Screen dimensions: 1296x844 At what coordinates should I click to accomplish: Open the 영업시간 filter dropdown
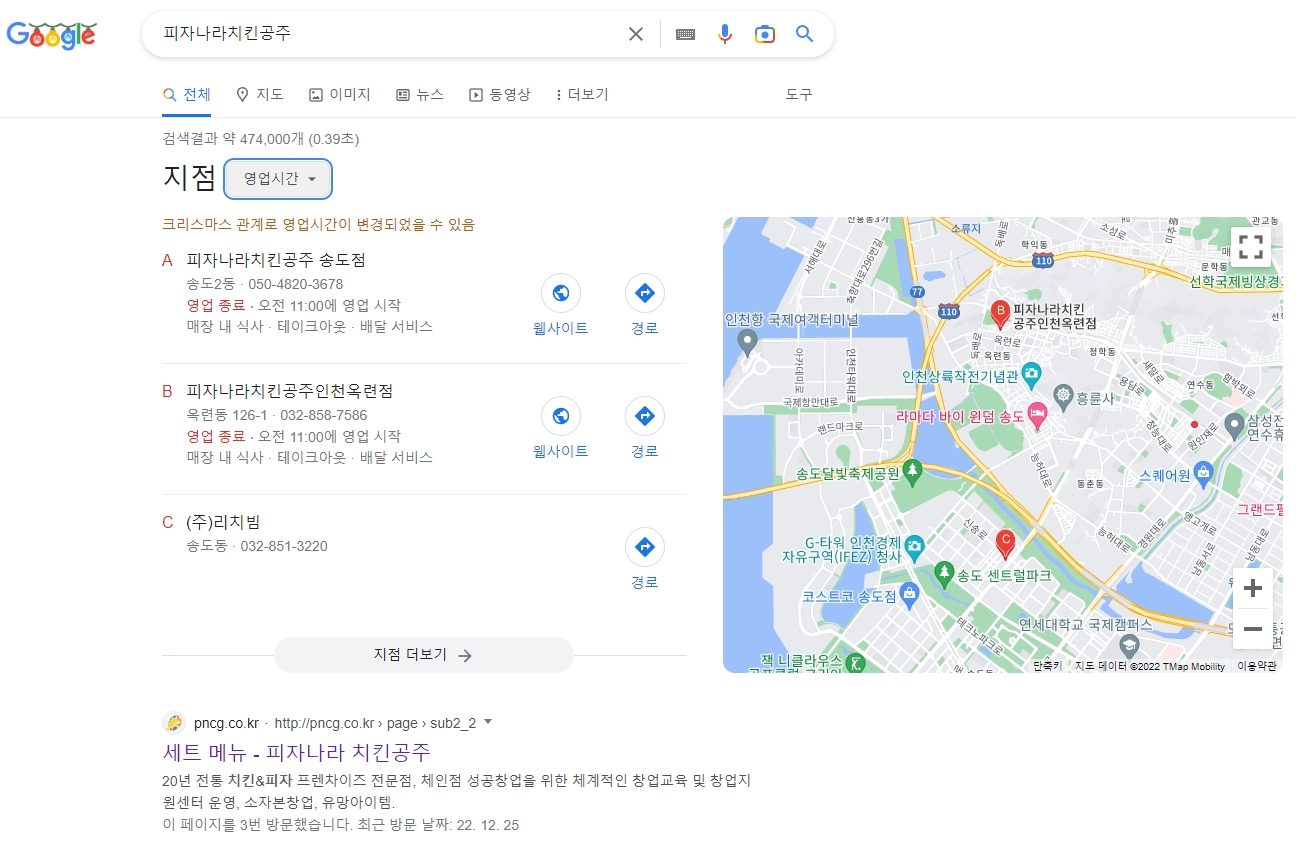click(278, 178)
